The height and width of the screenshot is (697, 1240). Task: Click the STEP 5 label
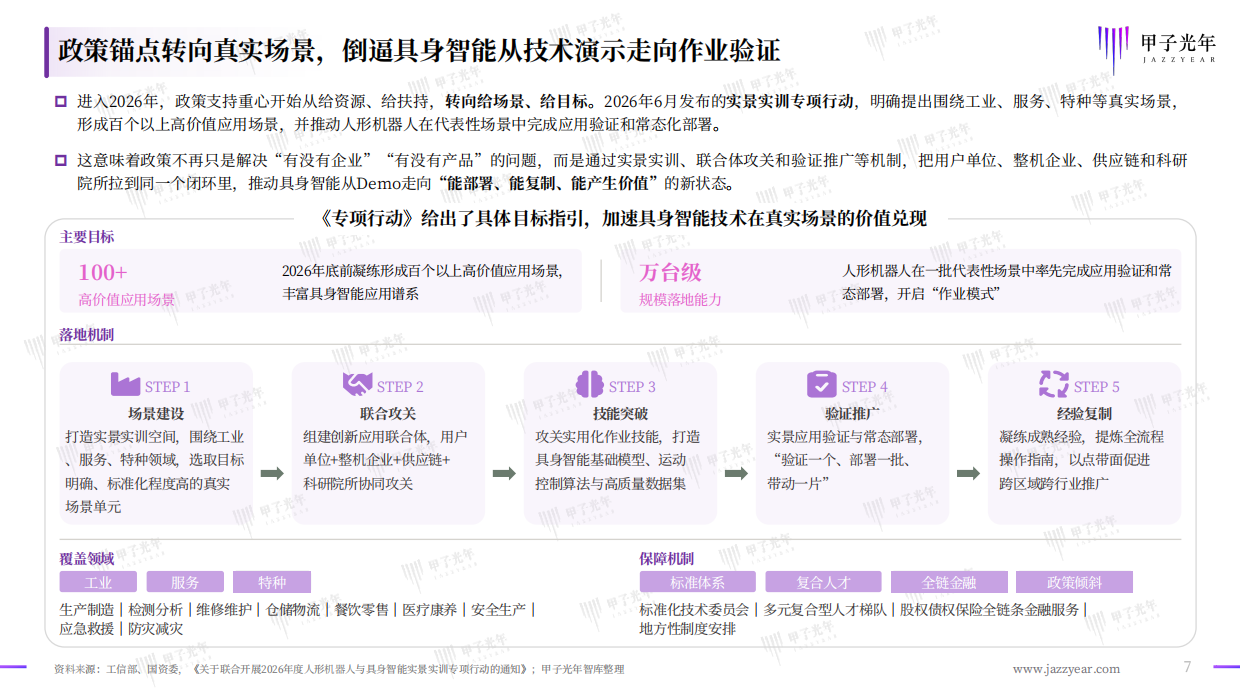1097,387
